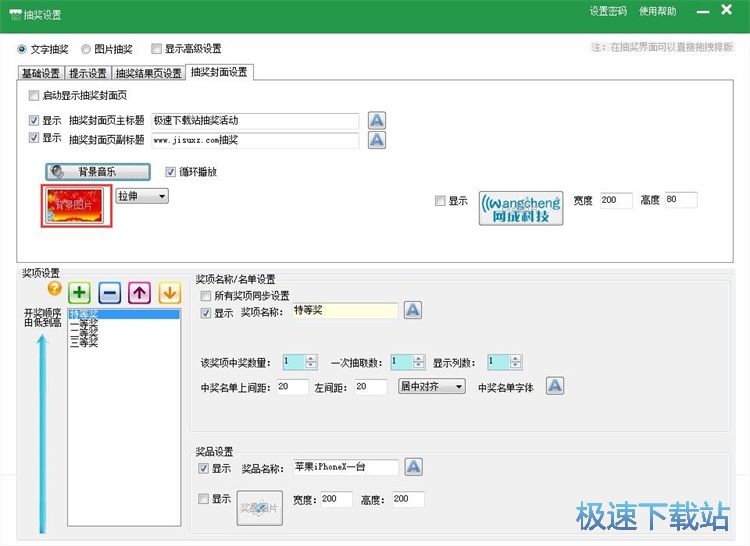Enable 显示 checkbox beside the logo
750x546 pixels.
tap(440, 200)
